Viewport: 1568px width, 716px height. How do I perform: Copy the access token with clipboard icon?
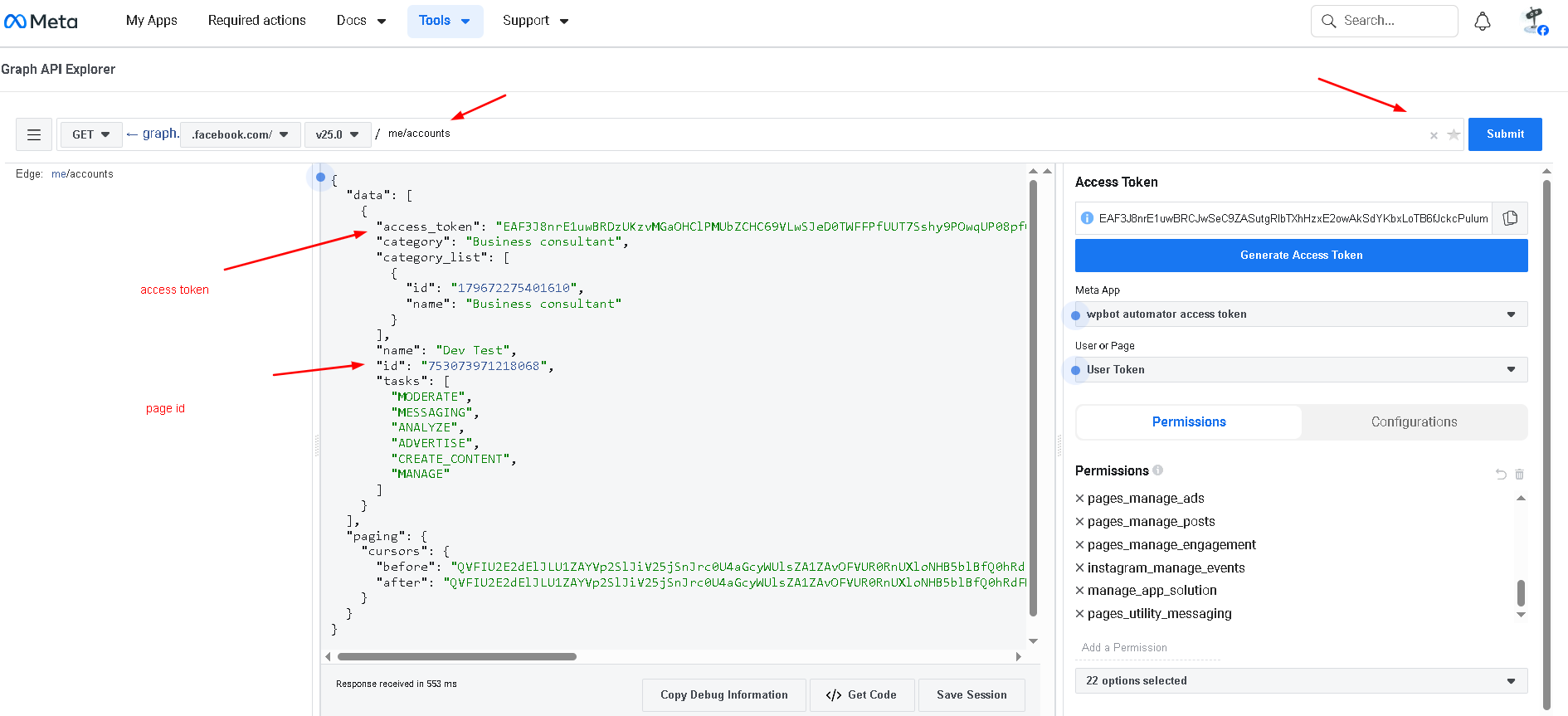coord(1510,218)
